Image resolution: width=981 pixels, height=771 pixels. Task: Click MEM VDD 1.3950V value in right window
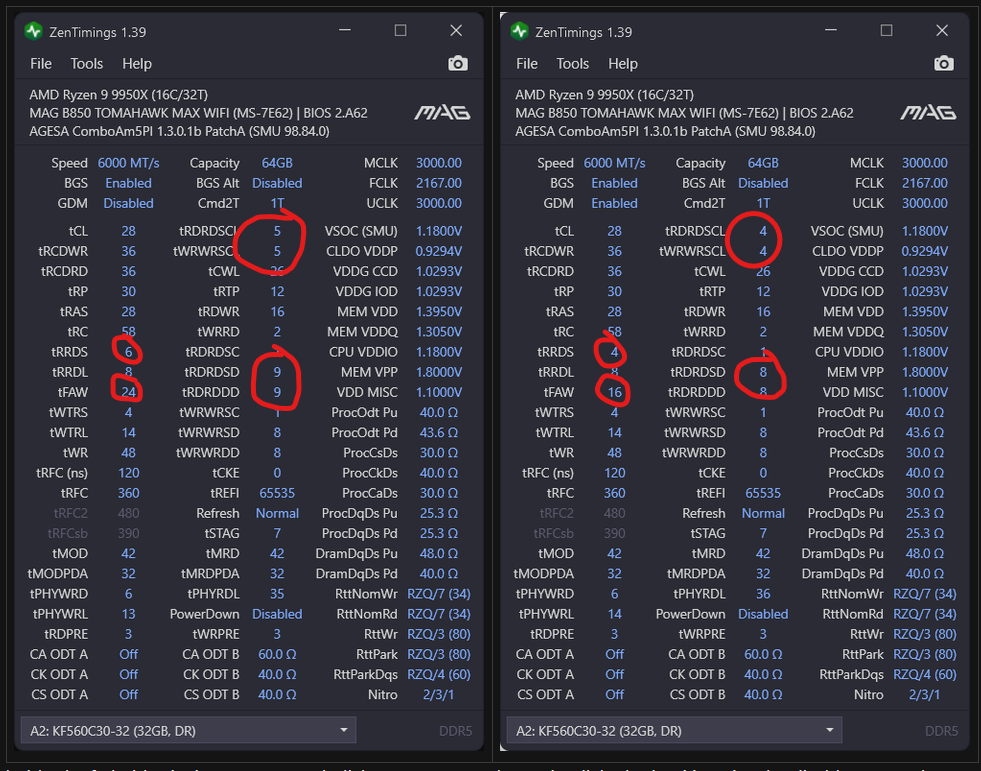pyautogui.click(x=925, y=312)
